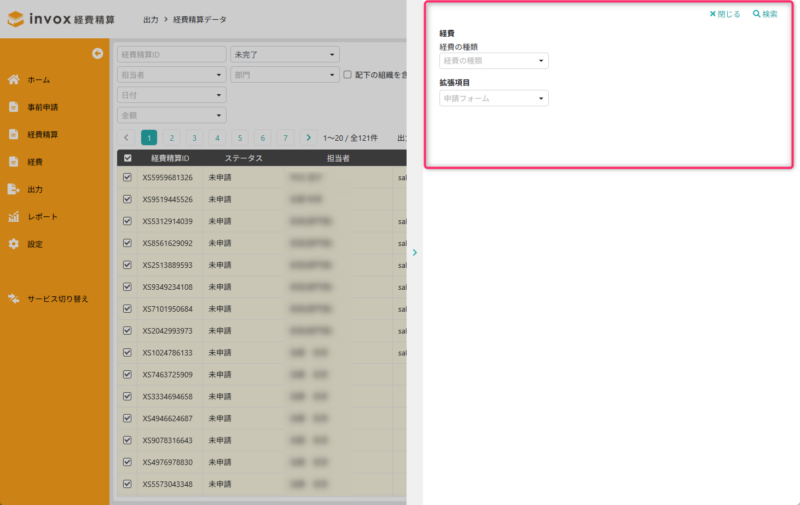Go to page 5
The height and width of the screenshot is (505, 800).
tap(240, 138)
